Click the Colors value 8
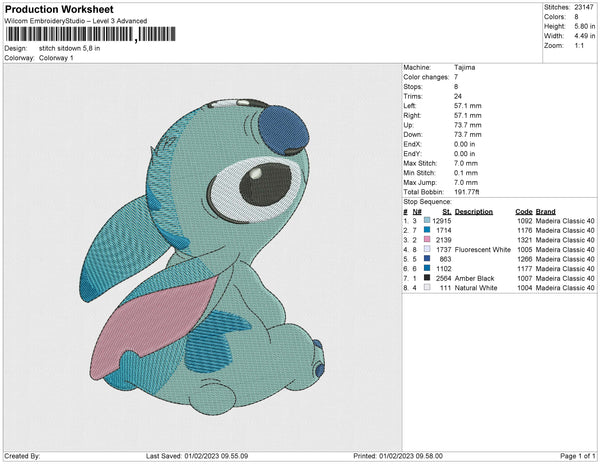This screenshot has width=600, height=464. 576,17
